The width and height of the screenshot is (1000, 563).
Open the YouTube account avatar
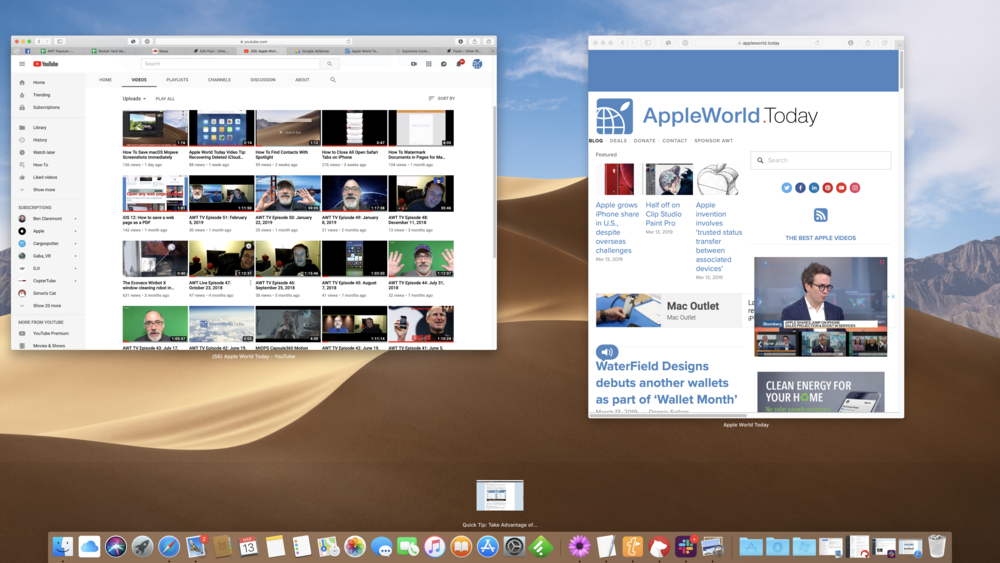point(477,64)
